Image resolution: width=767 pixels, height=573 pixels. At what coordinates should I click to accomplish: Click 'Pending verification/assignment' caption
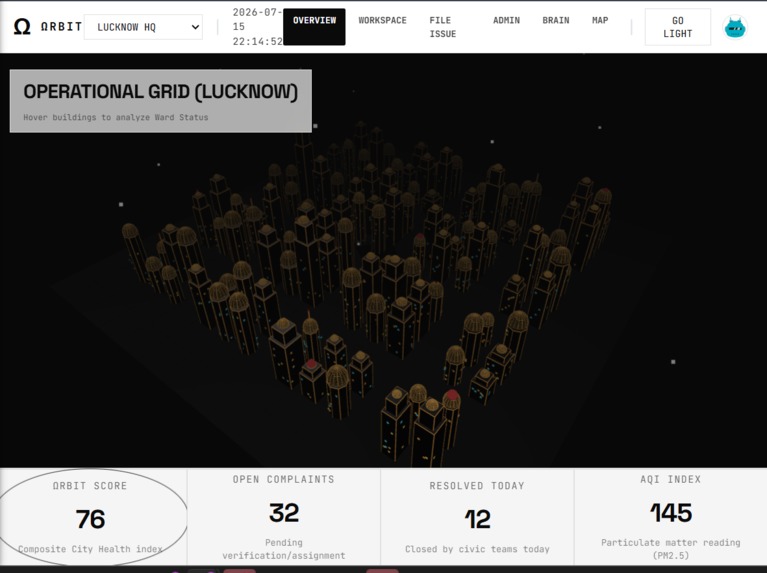point(284,549)
